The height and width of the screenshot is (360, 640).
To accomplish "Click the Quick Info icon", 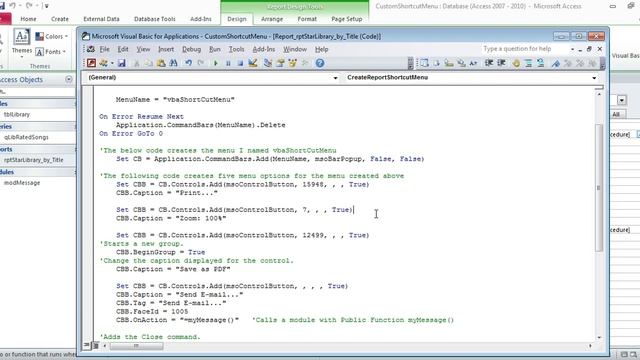I will click(449, 63).
